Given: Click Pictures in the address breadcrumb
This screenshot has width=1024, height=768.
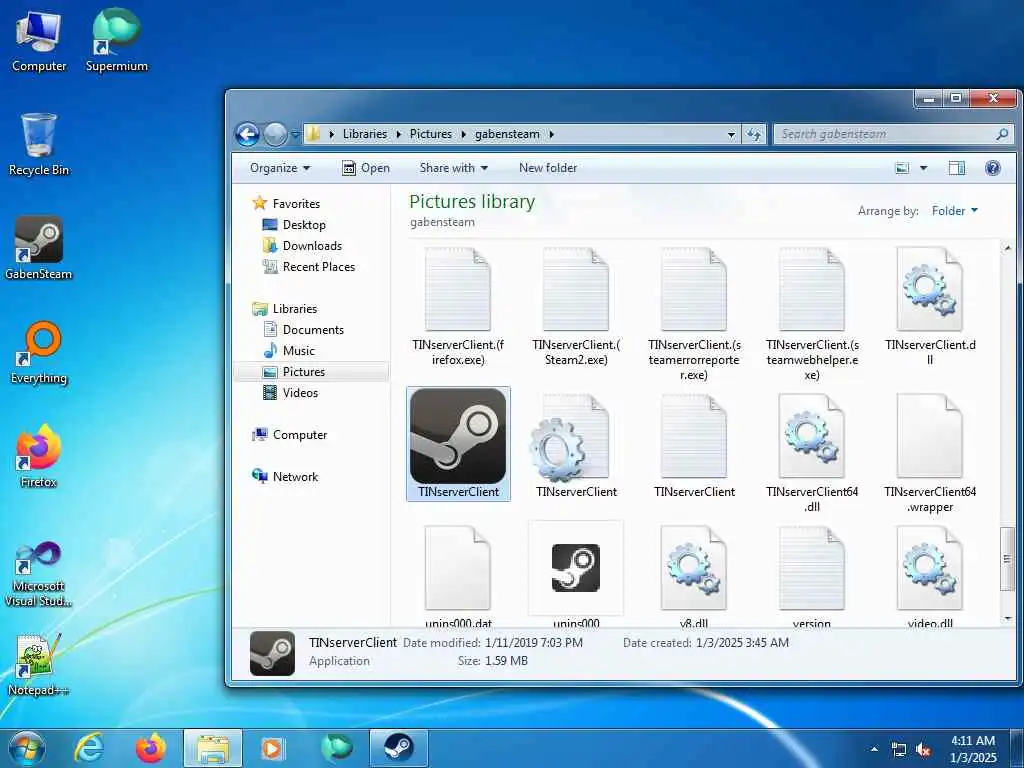Looking at the screenshot, I should (430, 134).
